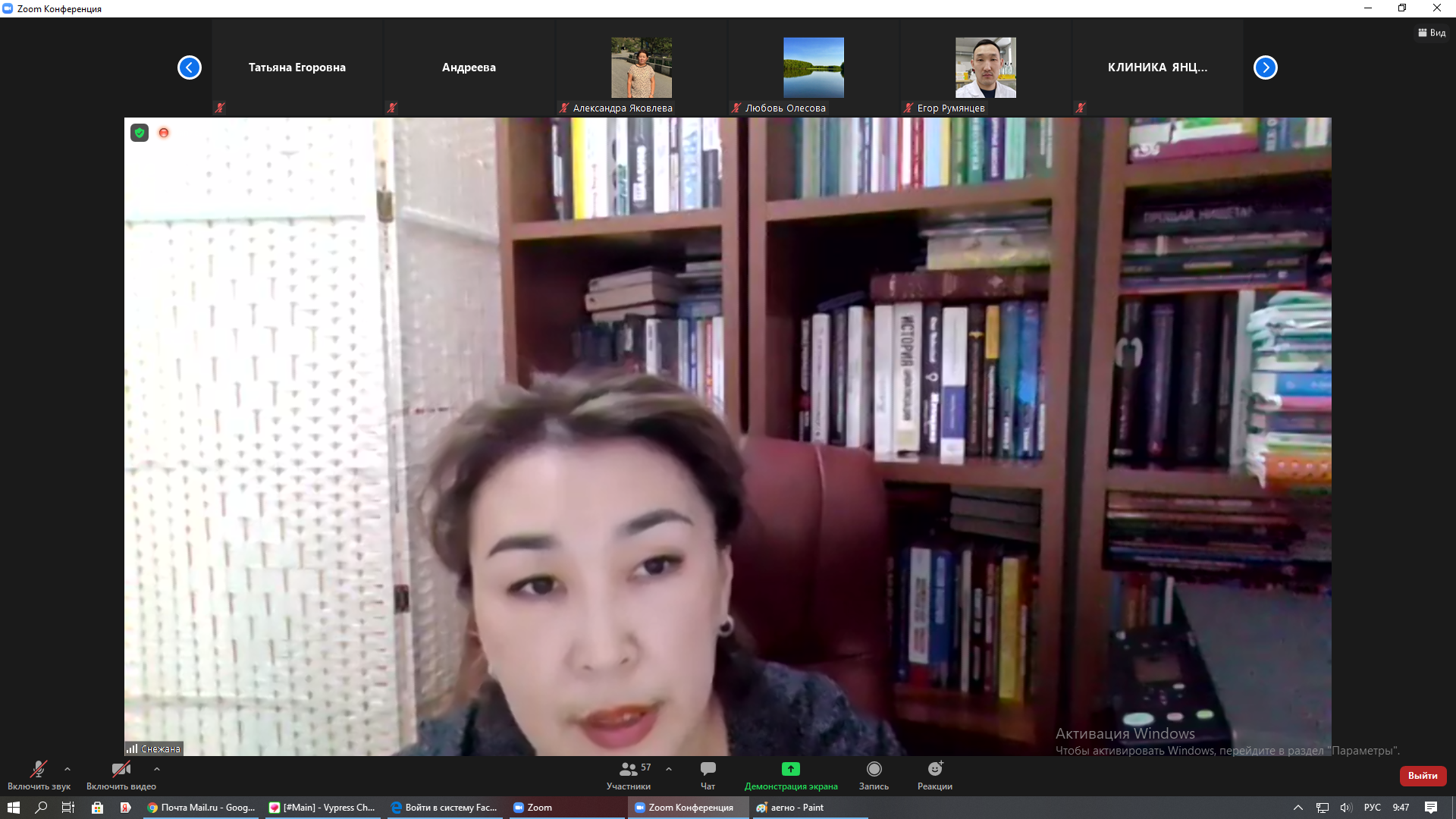Screen dimensions: 1456x819
Task: Open Windows Start menu
Action: 13,808
